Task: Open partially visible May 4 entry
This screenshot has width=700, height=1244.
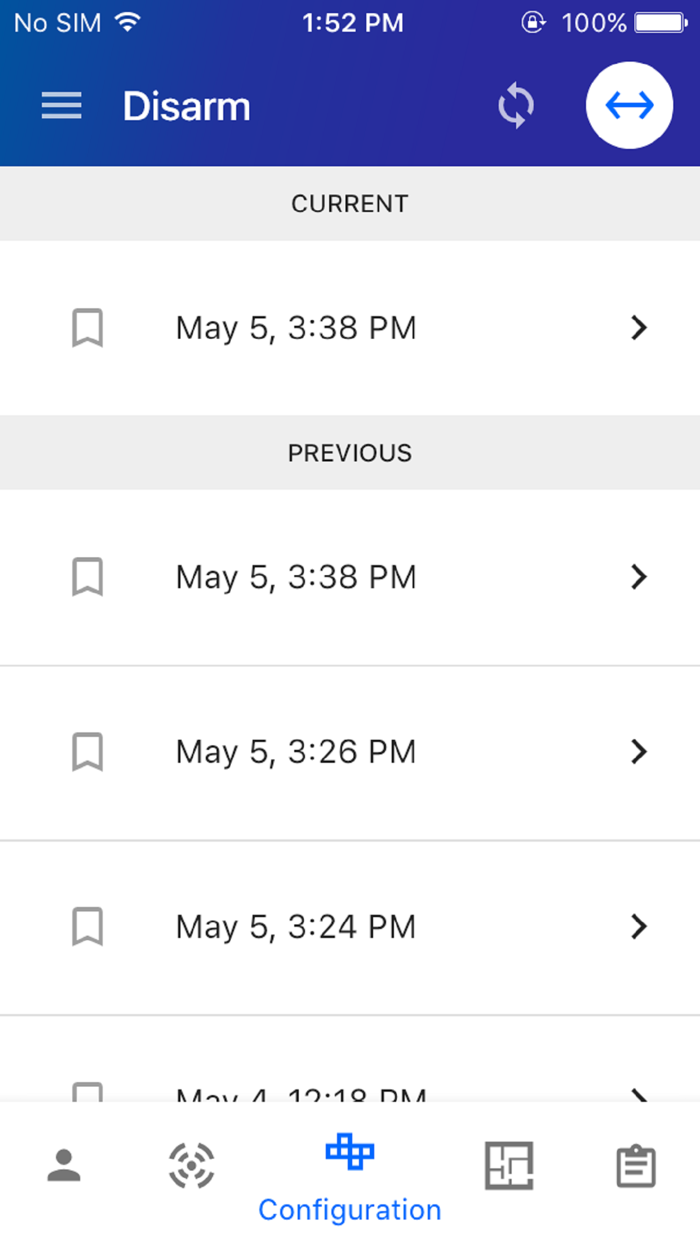Action: pyautogui.click(x=350, y=1060)
